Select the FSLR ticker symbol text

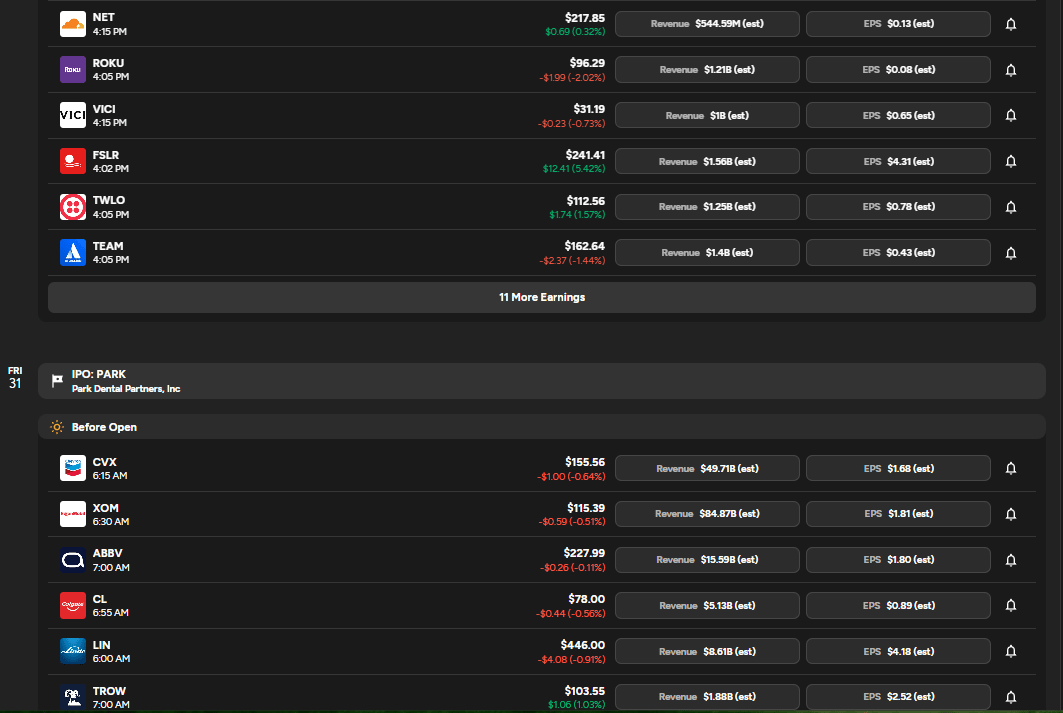[106, 155]
